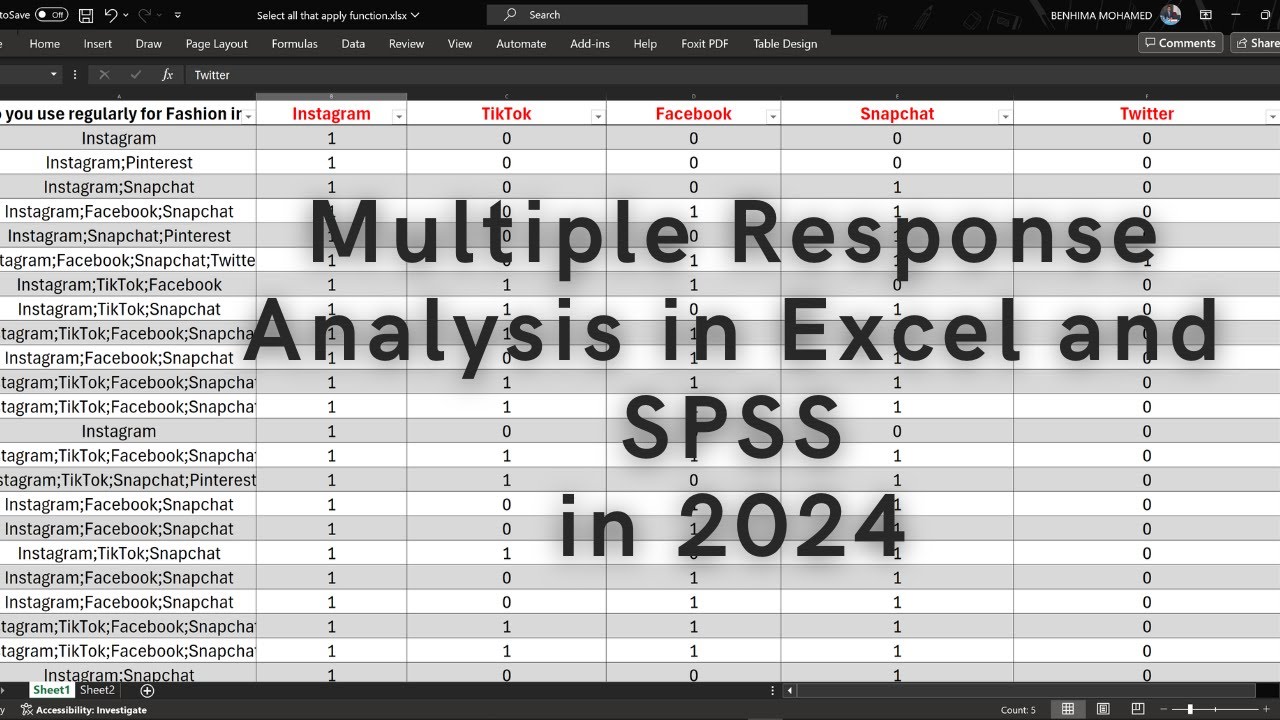Switch to Normal view icon
1280x720 pixels.
click(x=1068, y=709)
